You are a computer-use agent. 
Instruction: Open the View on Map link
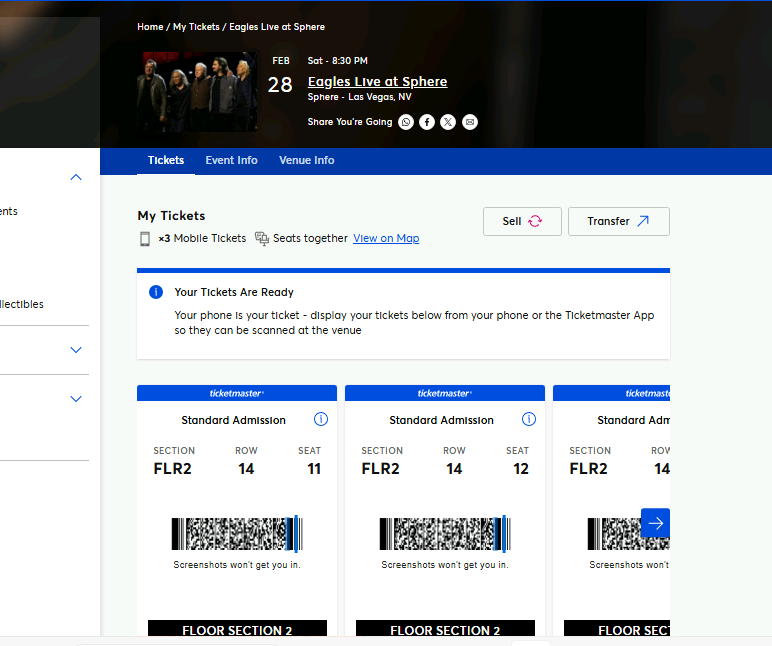(x=386, y=238)
